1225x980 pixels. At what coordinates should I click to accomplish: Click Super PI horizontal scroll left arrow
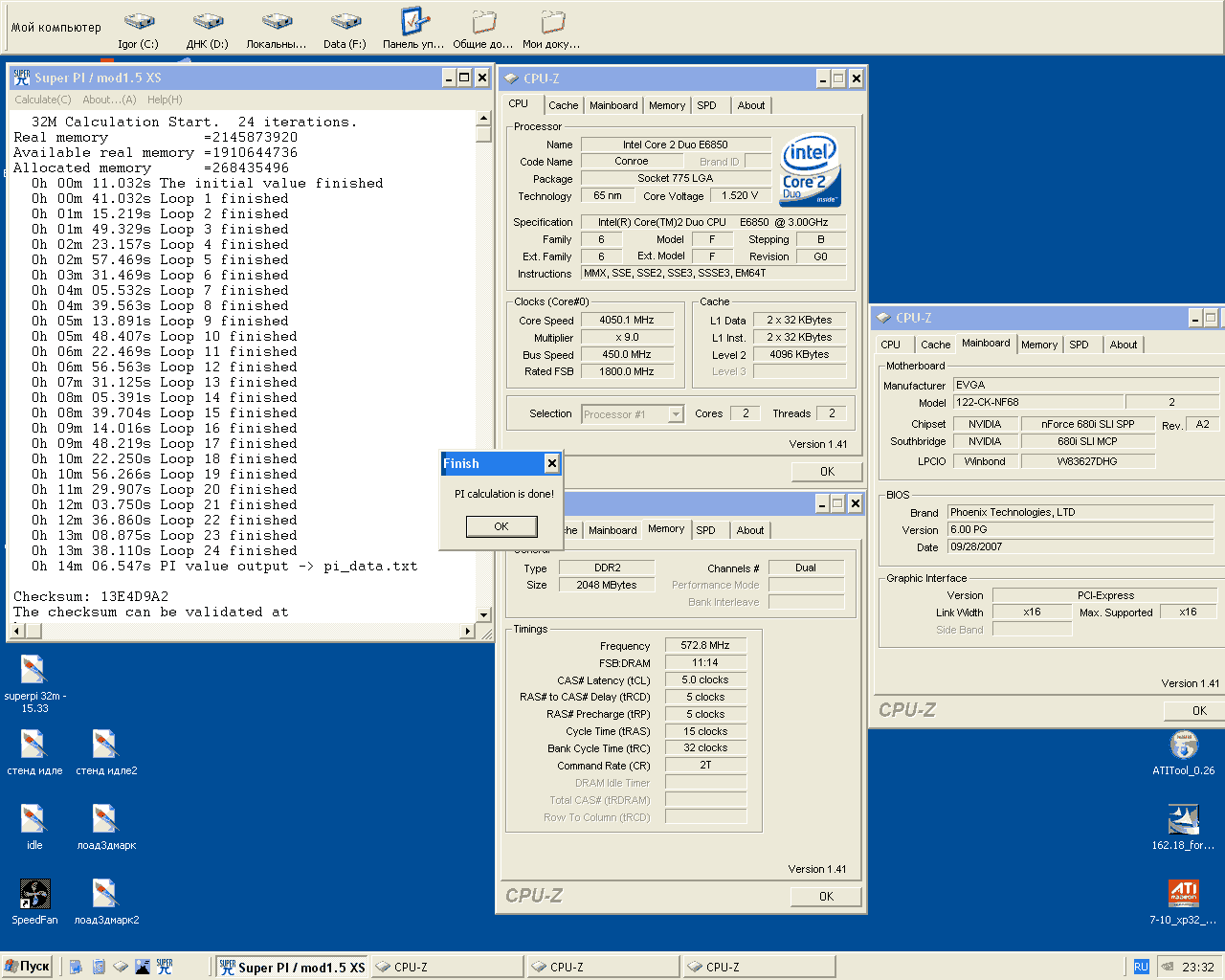[17, 631]
